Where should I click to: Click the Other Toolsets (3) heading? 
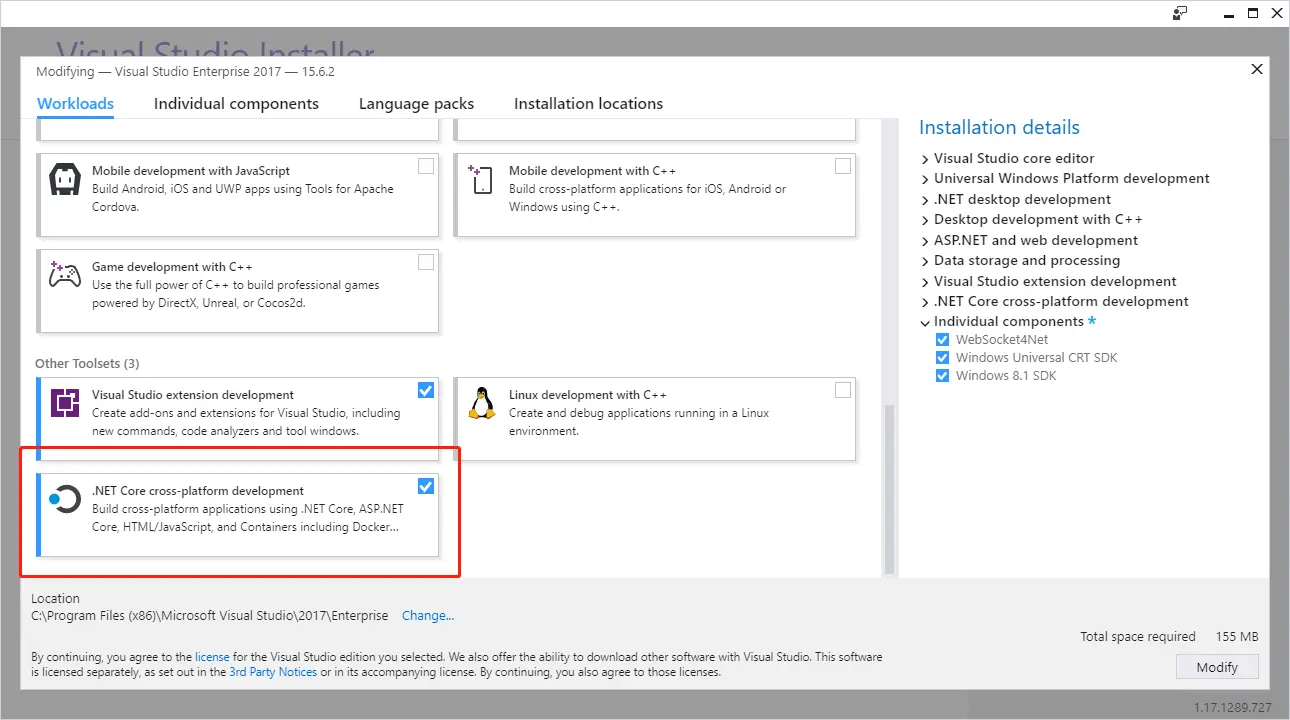tap(87, 363)
